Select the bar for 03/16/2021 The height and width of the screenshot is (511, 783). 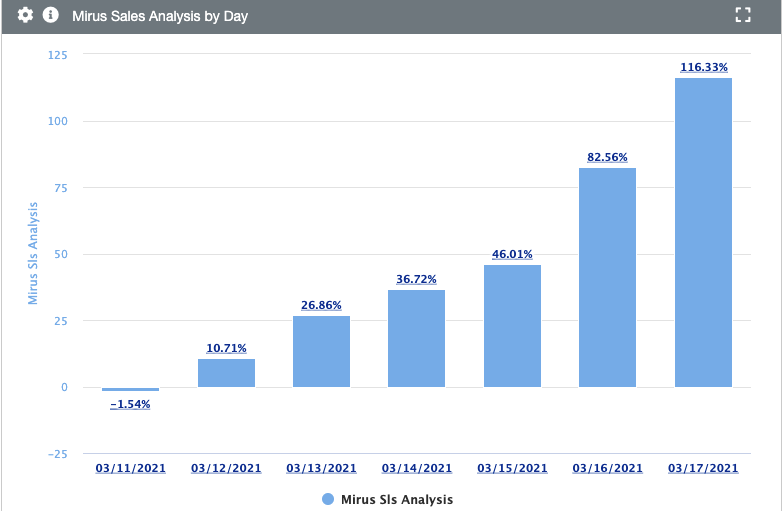tap(607, 277)
